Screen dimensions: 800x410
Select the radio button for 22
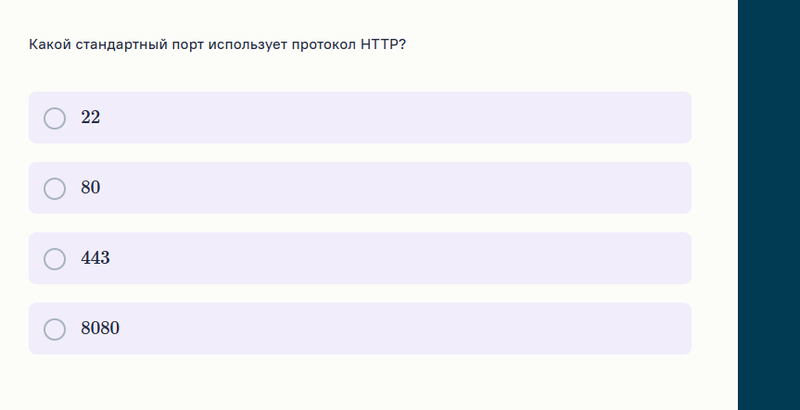[x=55, y=118]
